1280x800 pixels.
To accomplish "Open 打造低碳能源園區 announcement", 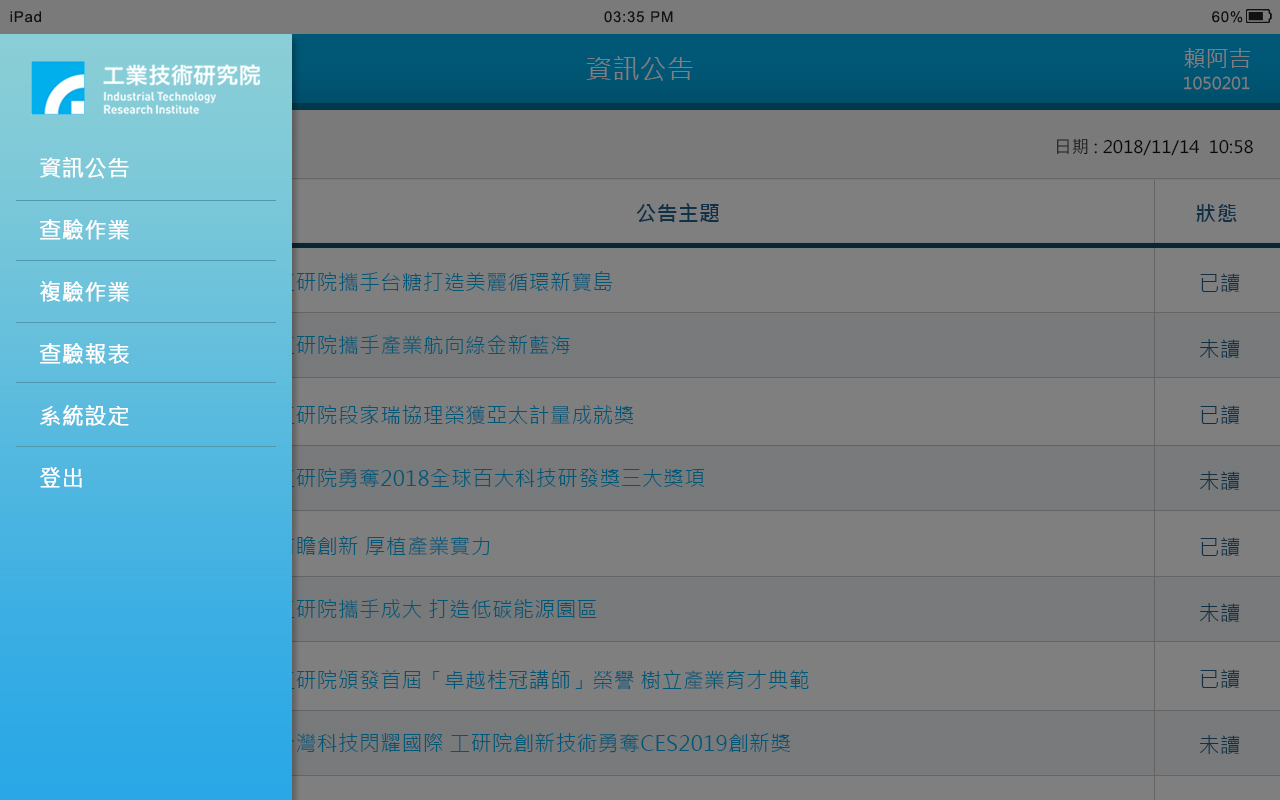I will 447,610.
